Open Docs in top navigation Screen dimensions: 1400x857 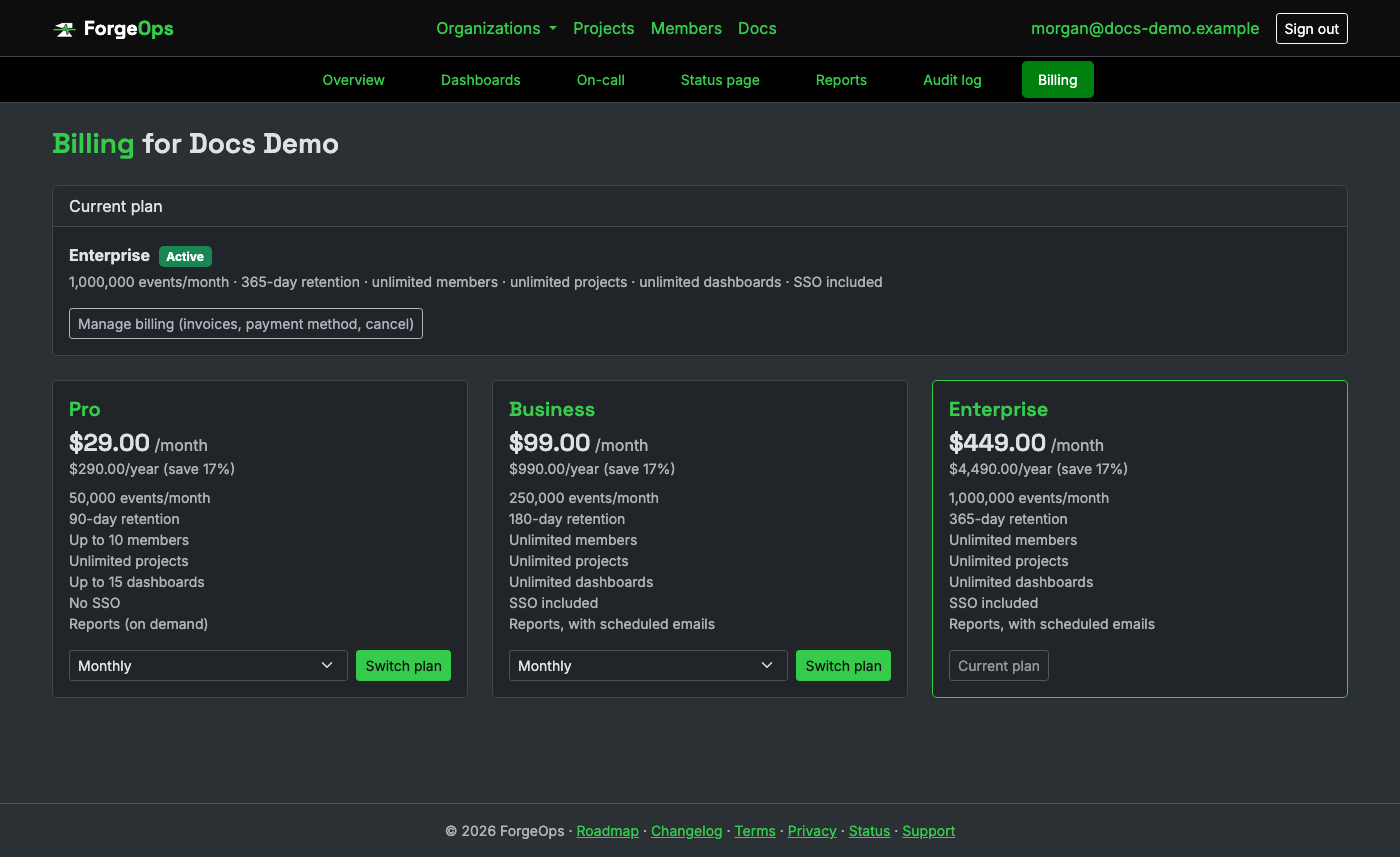tap(757, 28)
